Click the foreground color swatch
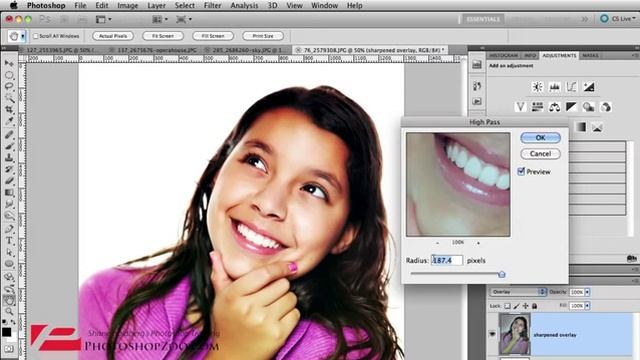The image size is (640, 360). tap(7, 332)
